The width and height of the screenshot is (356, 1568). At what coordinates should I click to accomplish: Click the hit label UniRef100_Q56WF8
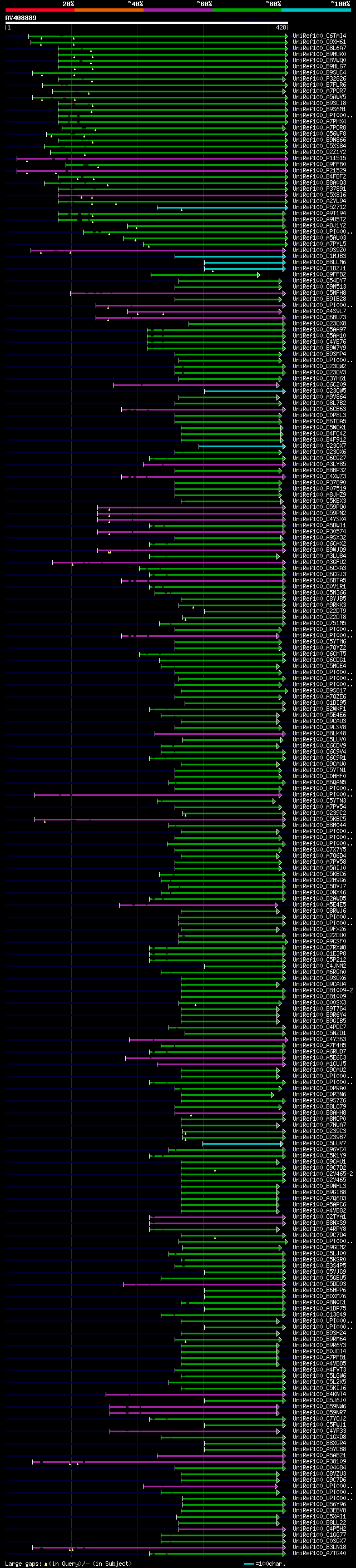pyautogui.click(x=319, y=135)
